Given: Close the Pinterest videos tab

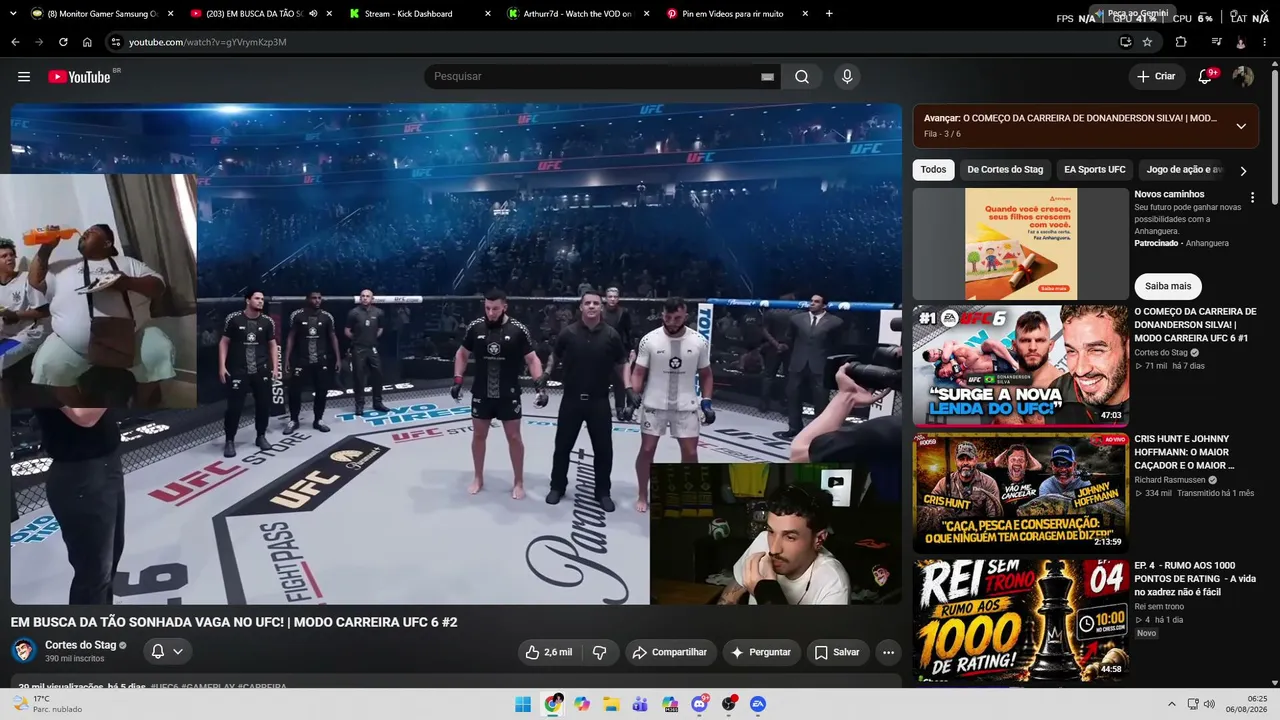Looking at the screenshot, I should [805, 14].
